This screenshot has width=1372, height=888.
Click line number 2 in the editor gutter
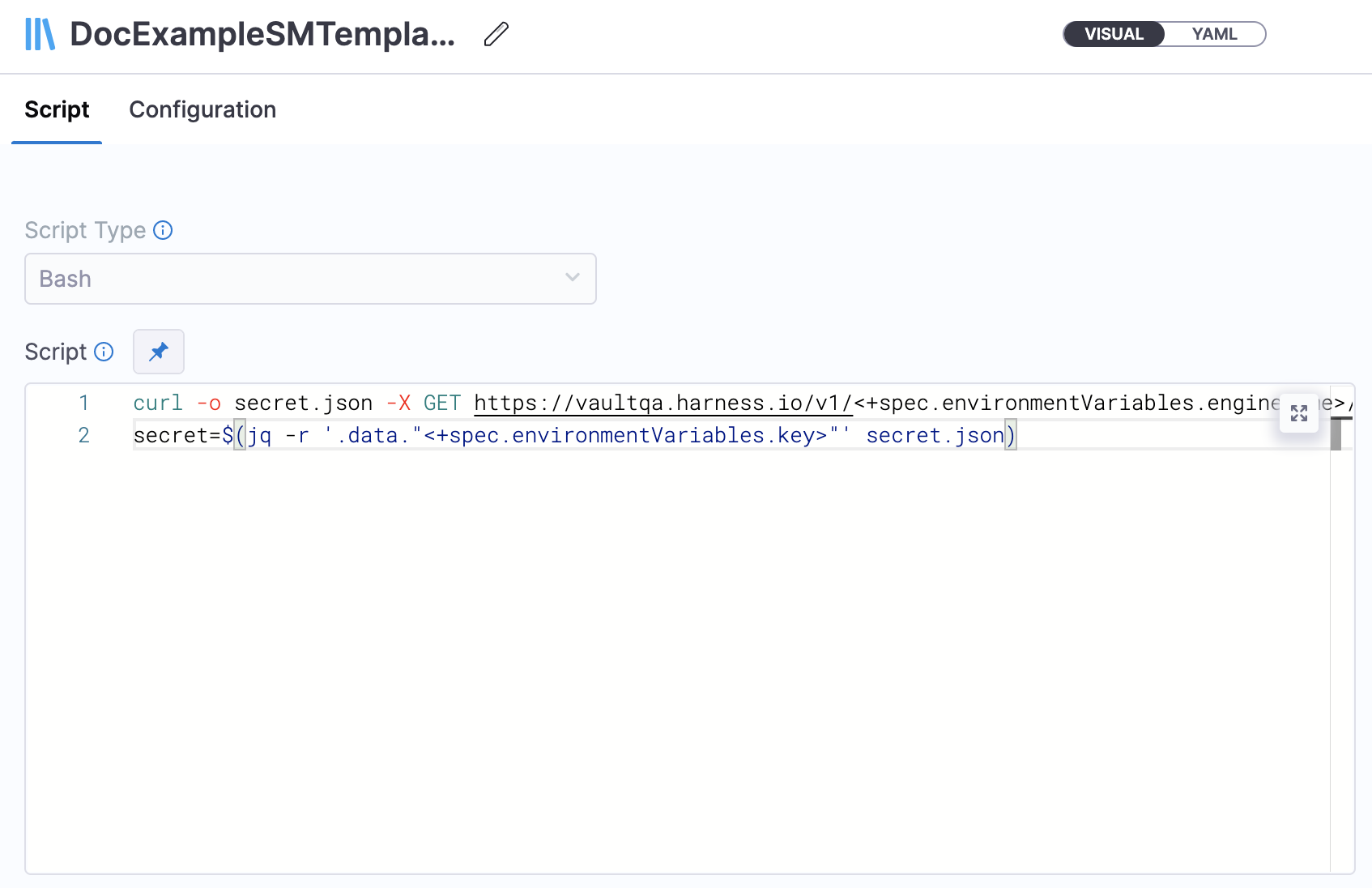pos(83,436)
